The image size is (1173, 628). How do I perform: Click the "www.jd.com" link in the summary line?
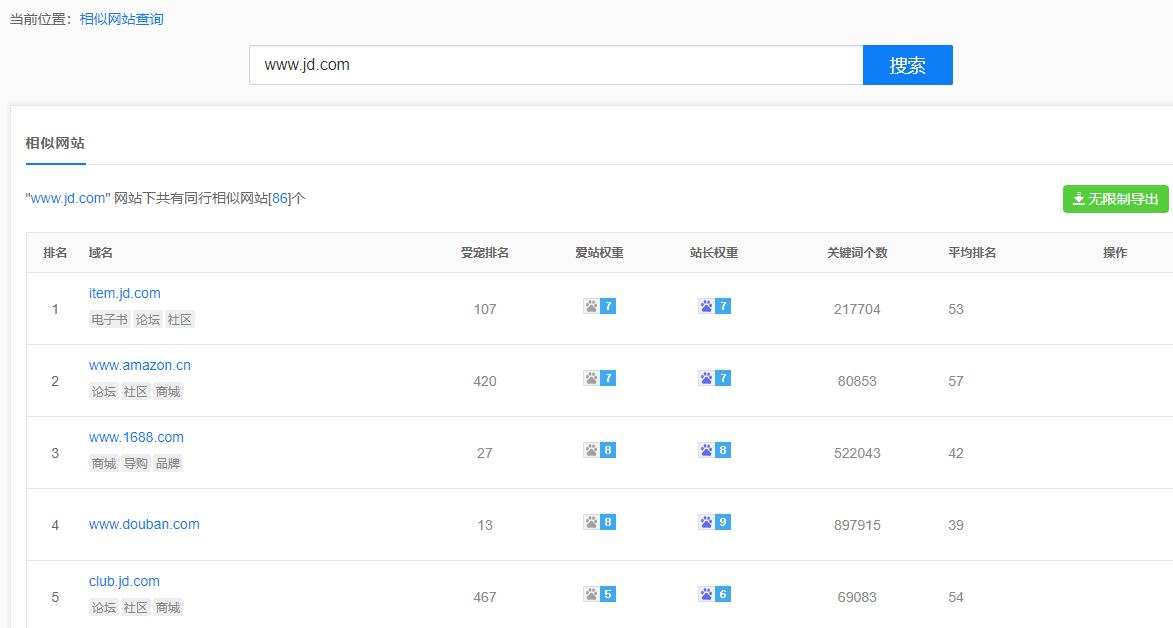68,198
